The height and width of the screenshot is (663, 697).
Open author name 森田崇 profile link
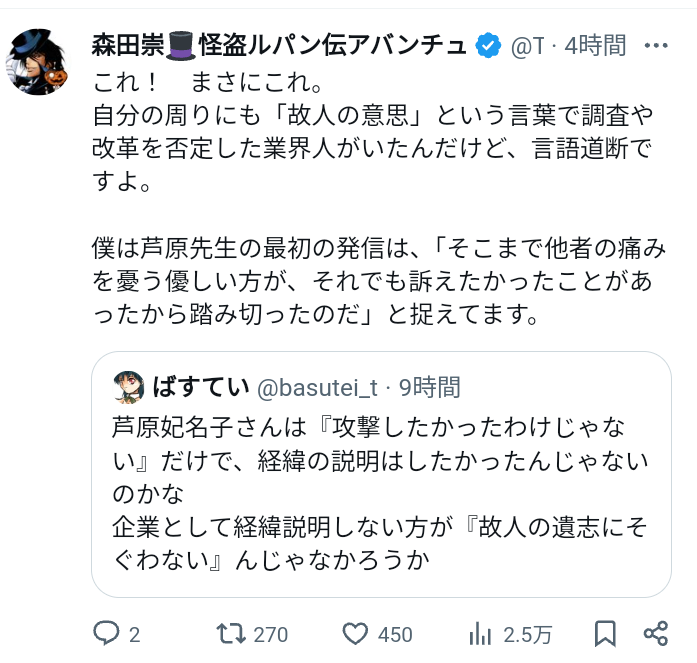point(130,45)
